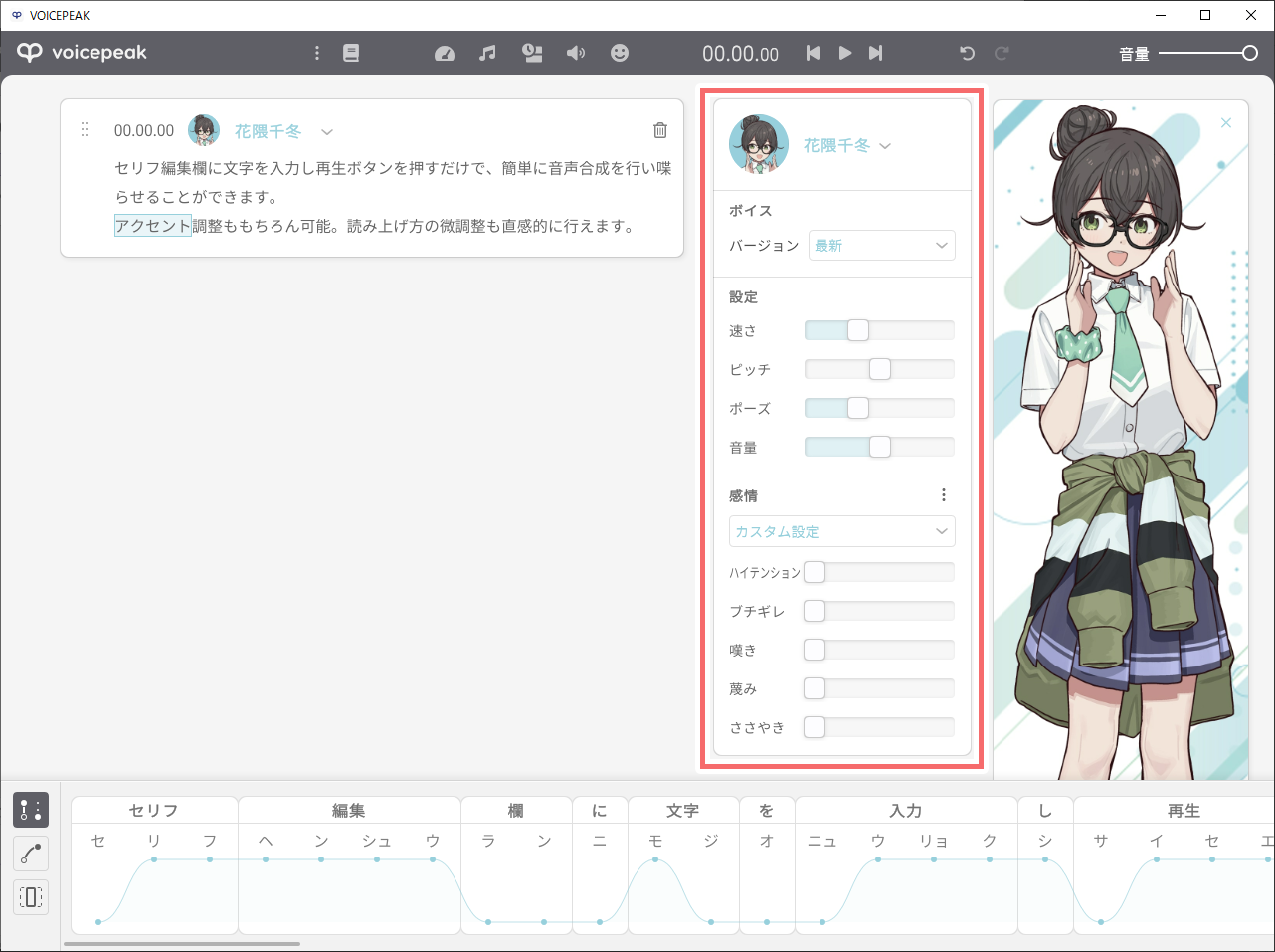
Task: Adjust the 蔑み emotion slider
Action: tap(879, 688)
